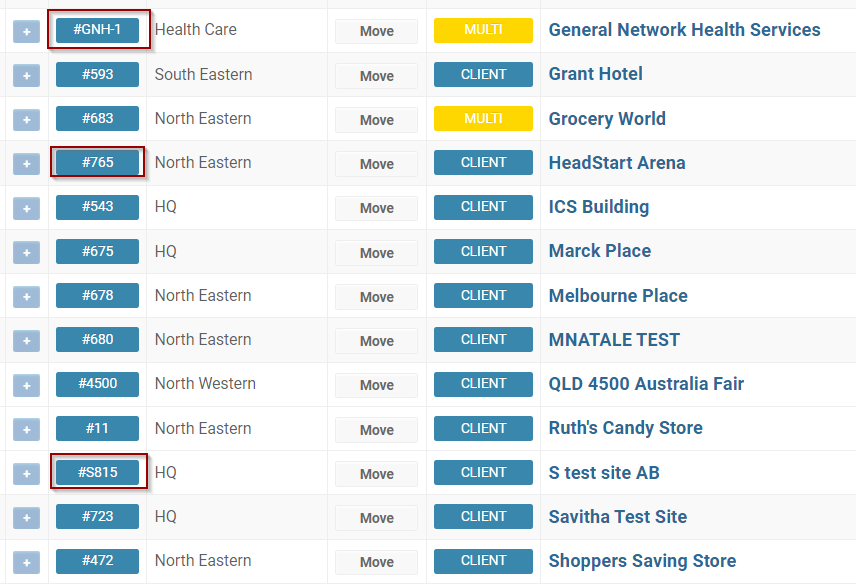Expand the Melbourne Place row
Screen dimensions: 856x584
tap(26, 297)
